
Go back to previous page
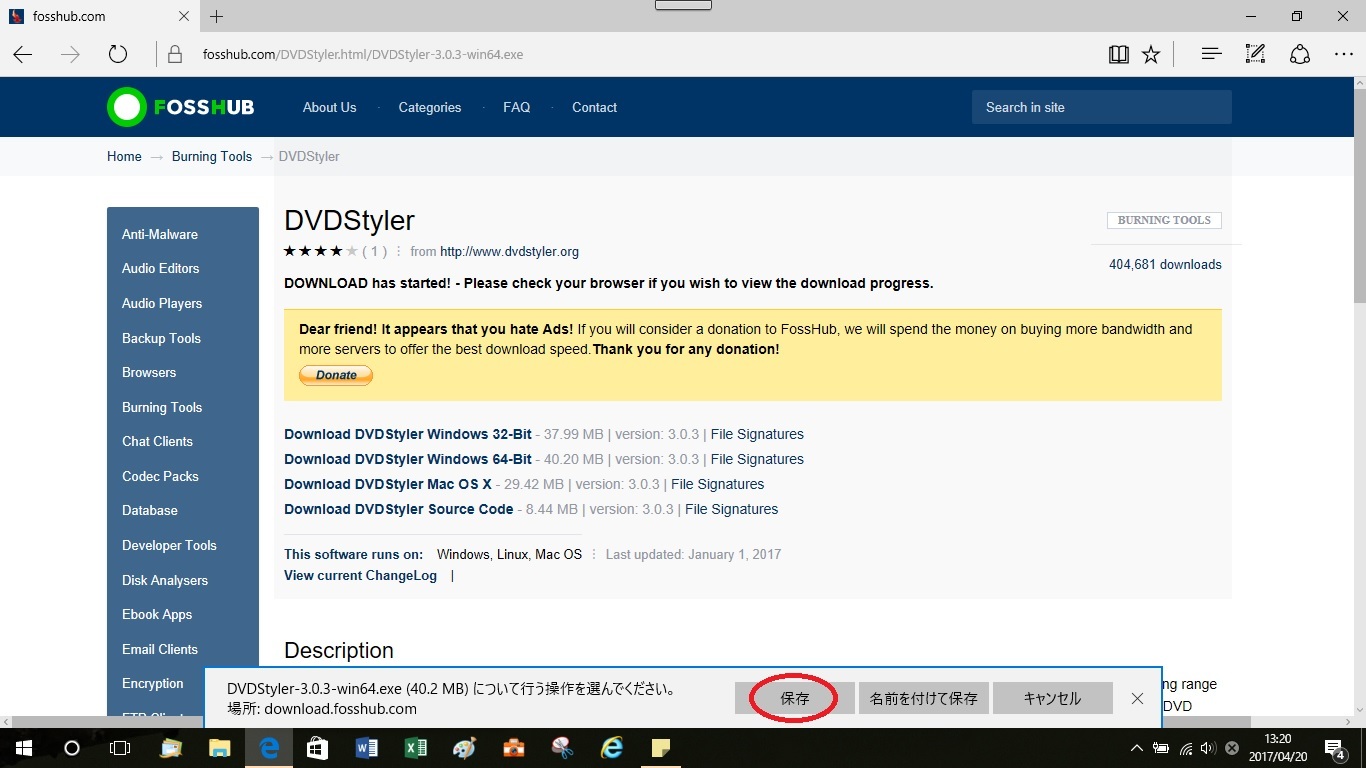22,55
